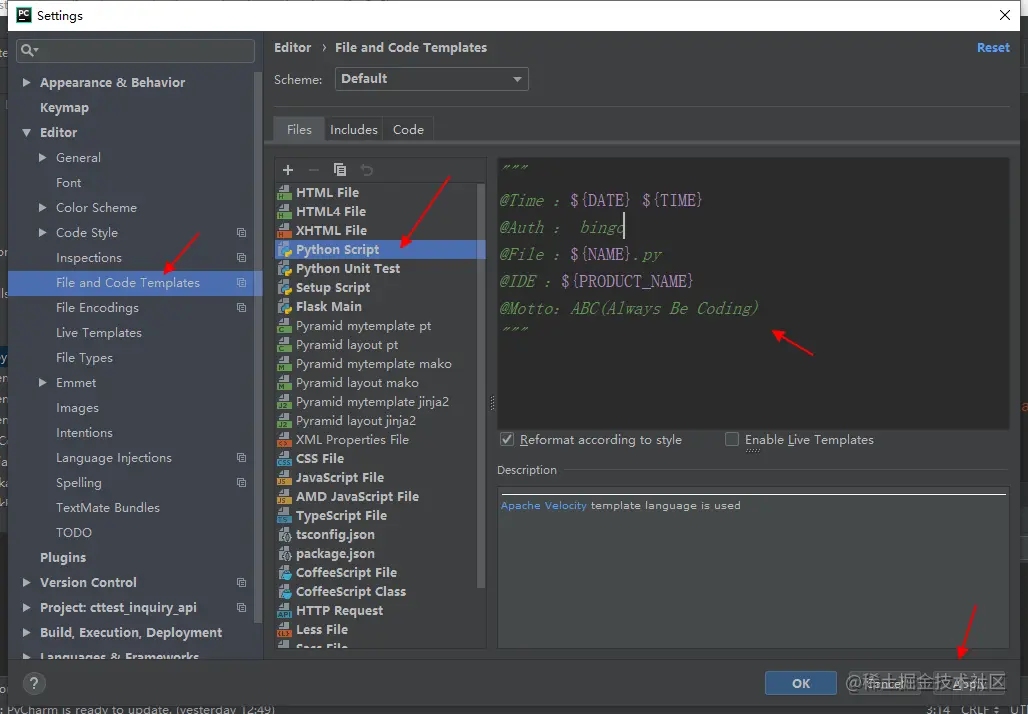
Task: Switch to the Files tab
Action: (x=299, y=130)
